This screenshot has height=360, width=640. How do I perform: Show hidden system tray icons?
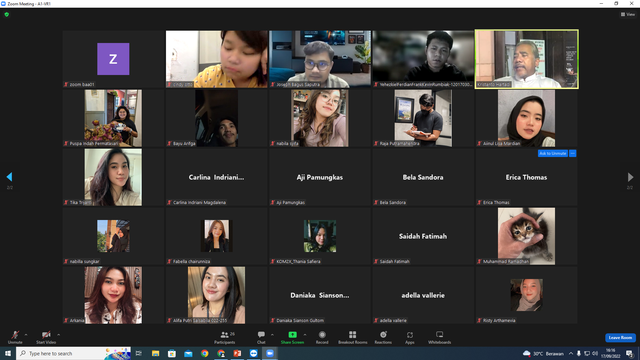[x=571, y=353]
